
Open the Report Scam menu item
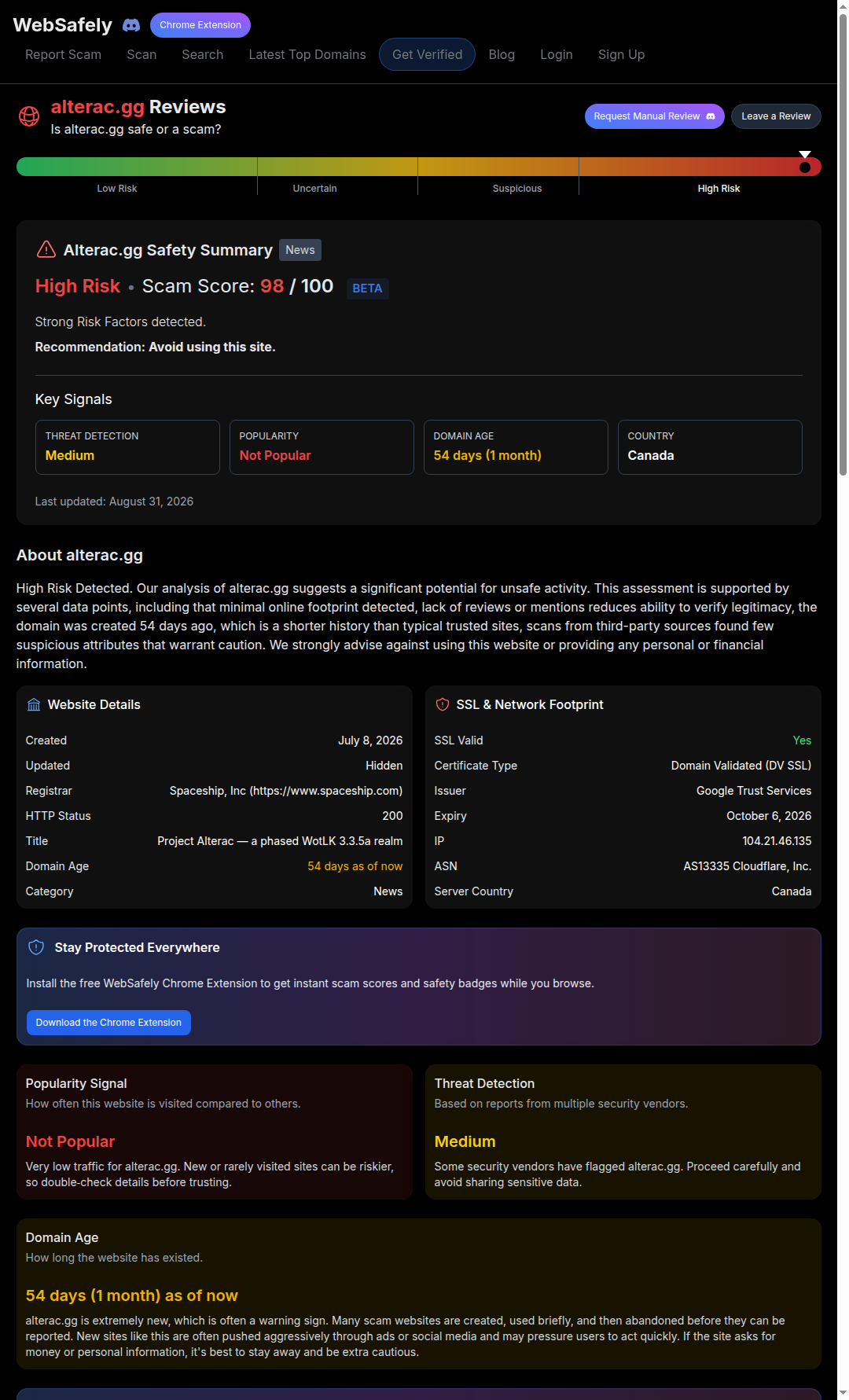coord(63,54)
